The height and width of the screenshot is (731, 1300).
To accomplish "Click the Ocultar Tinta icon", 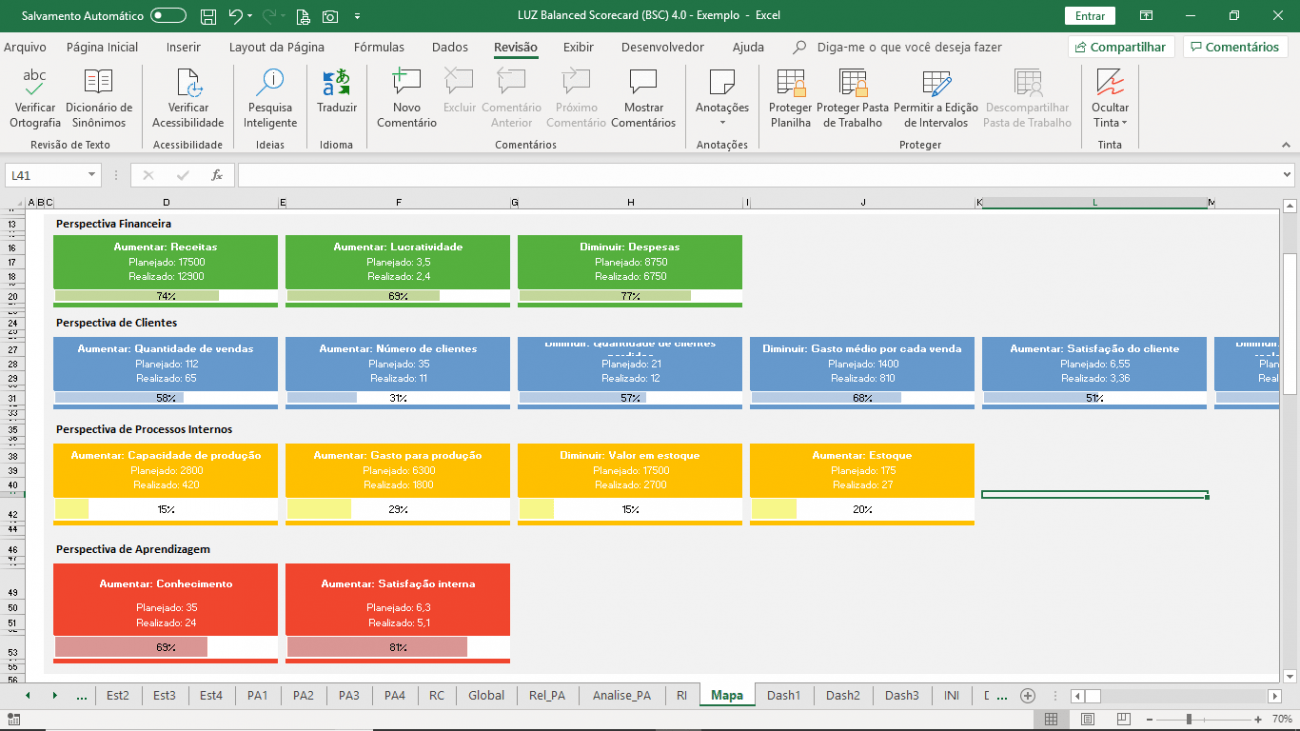I will tap(1110, 82).
